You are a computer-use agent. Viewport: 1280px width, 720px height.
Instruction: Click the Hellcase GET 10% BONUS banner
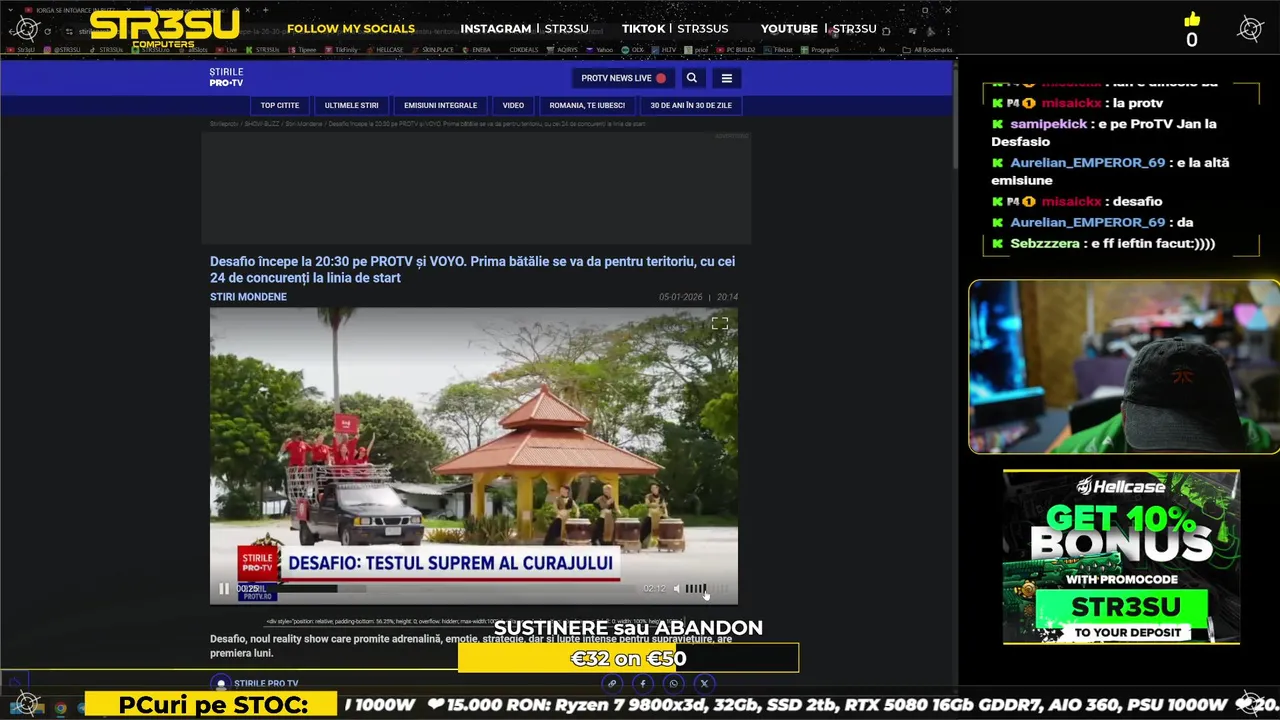tap(1121, 557)
